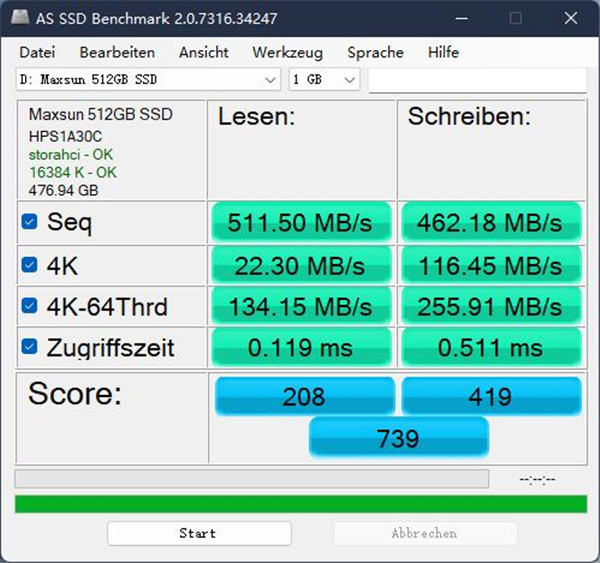Viewport: 600px width, 563px height.
Task: Open the Datei menu
Action: point(37,52)
